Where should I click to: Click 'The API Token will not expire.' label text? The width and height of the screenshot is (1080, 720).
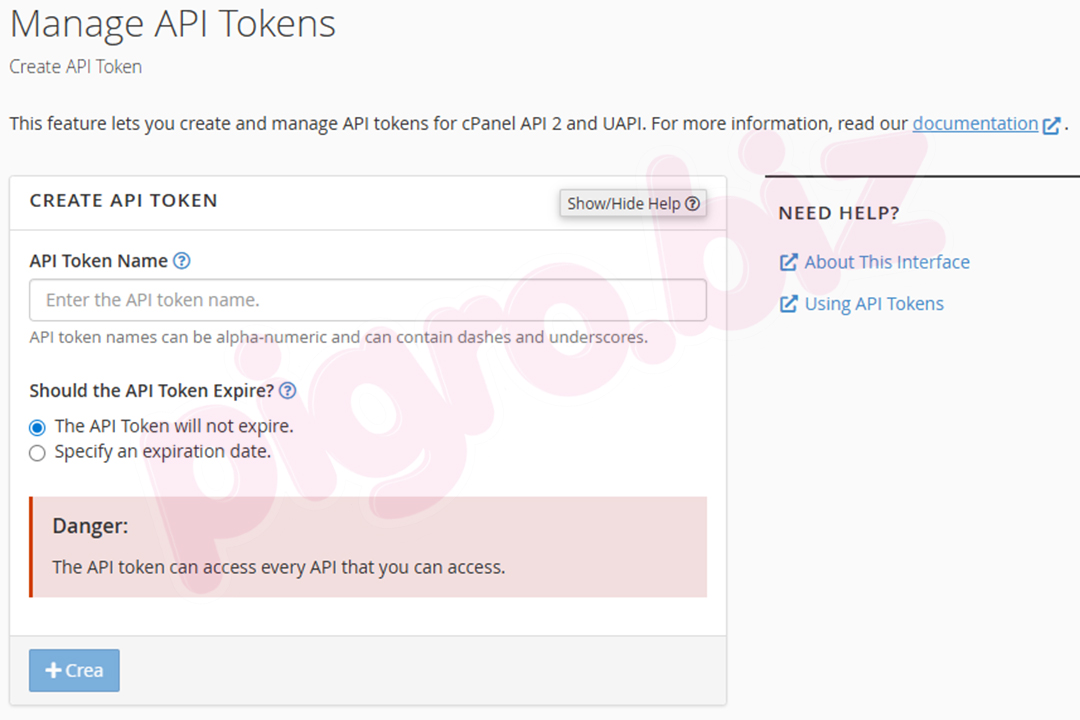point(174,426)
